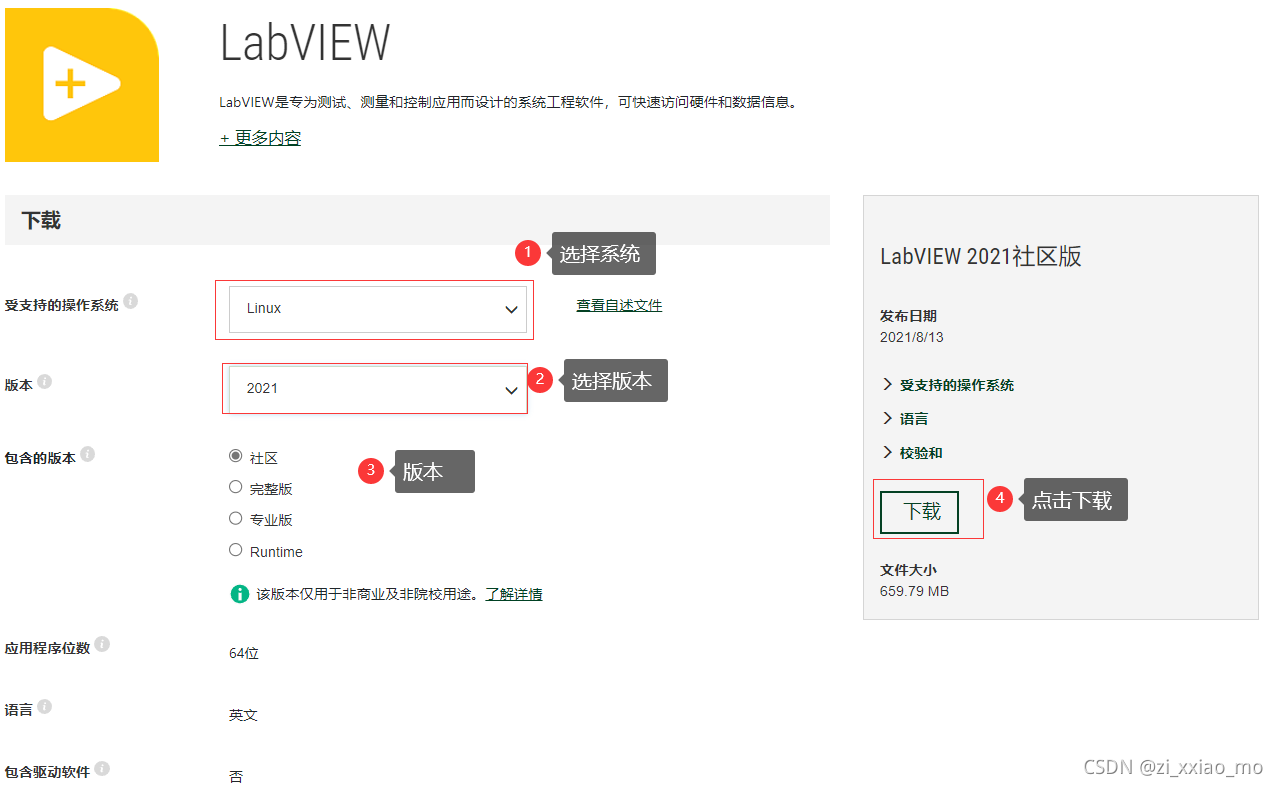Screen dimensions: 1278x787
Task: Expand the 语言 section in side panel
Action: 905,419
